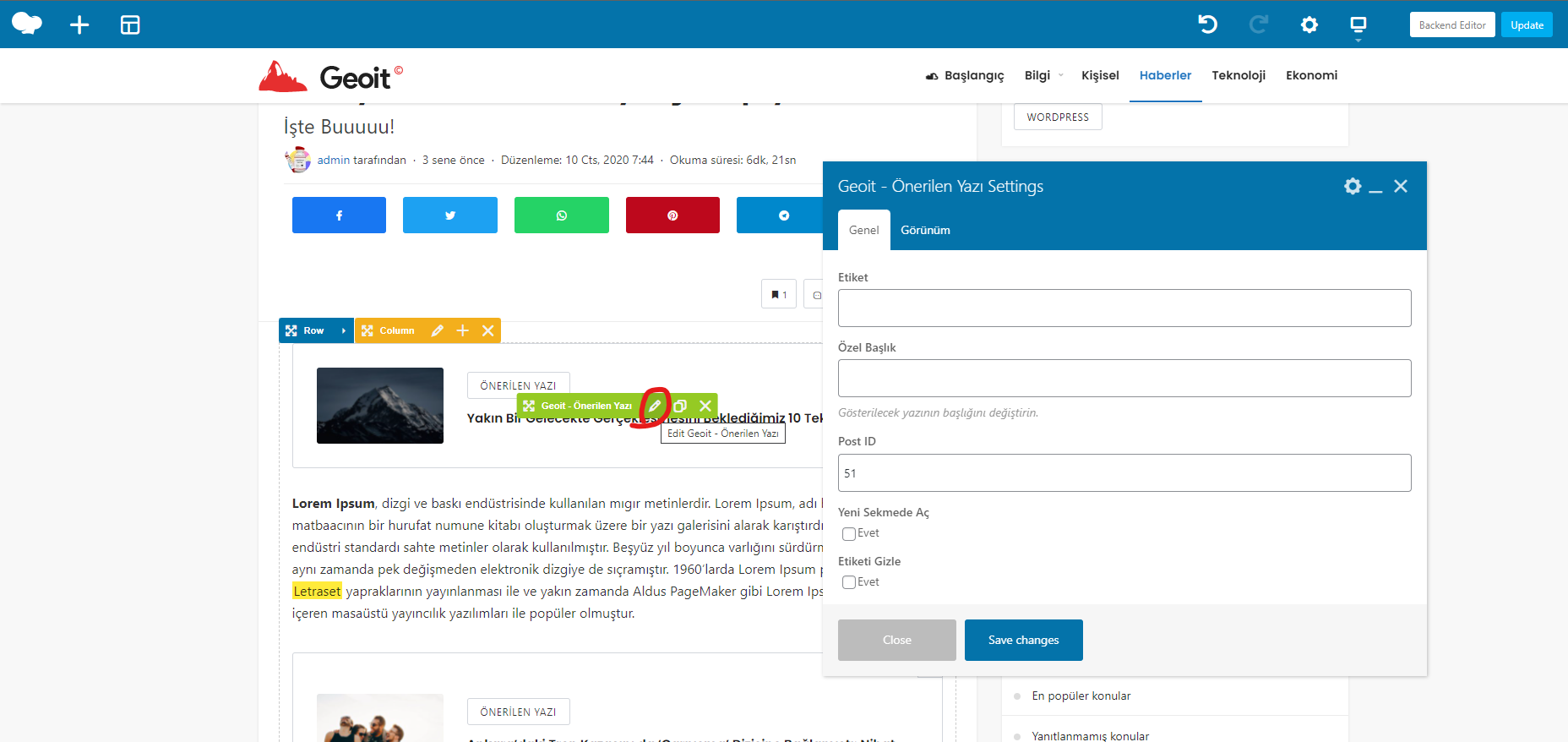Share the post via WhatsApp button
Screen dimensions: 1568x742
click(x=562, y=216)
